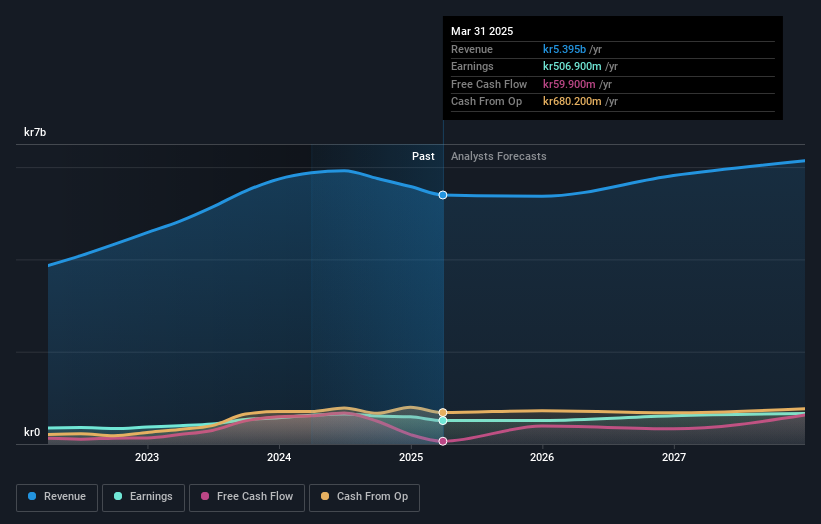Click the Past label
This screenshot has width=821, height=524.
click(x=423, y=156)
